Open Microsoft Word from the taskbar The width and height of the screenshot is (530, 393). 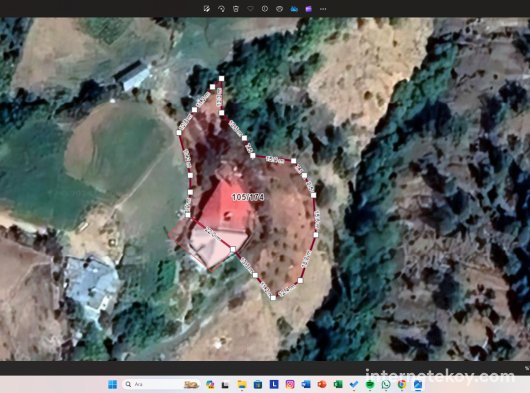(306, 384)
